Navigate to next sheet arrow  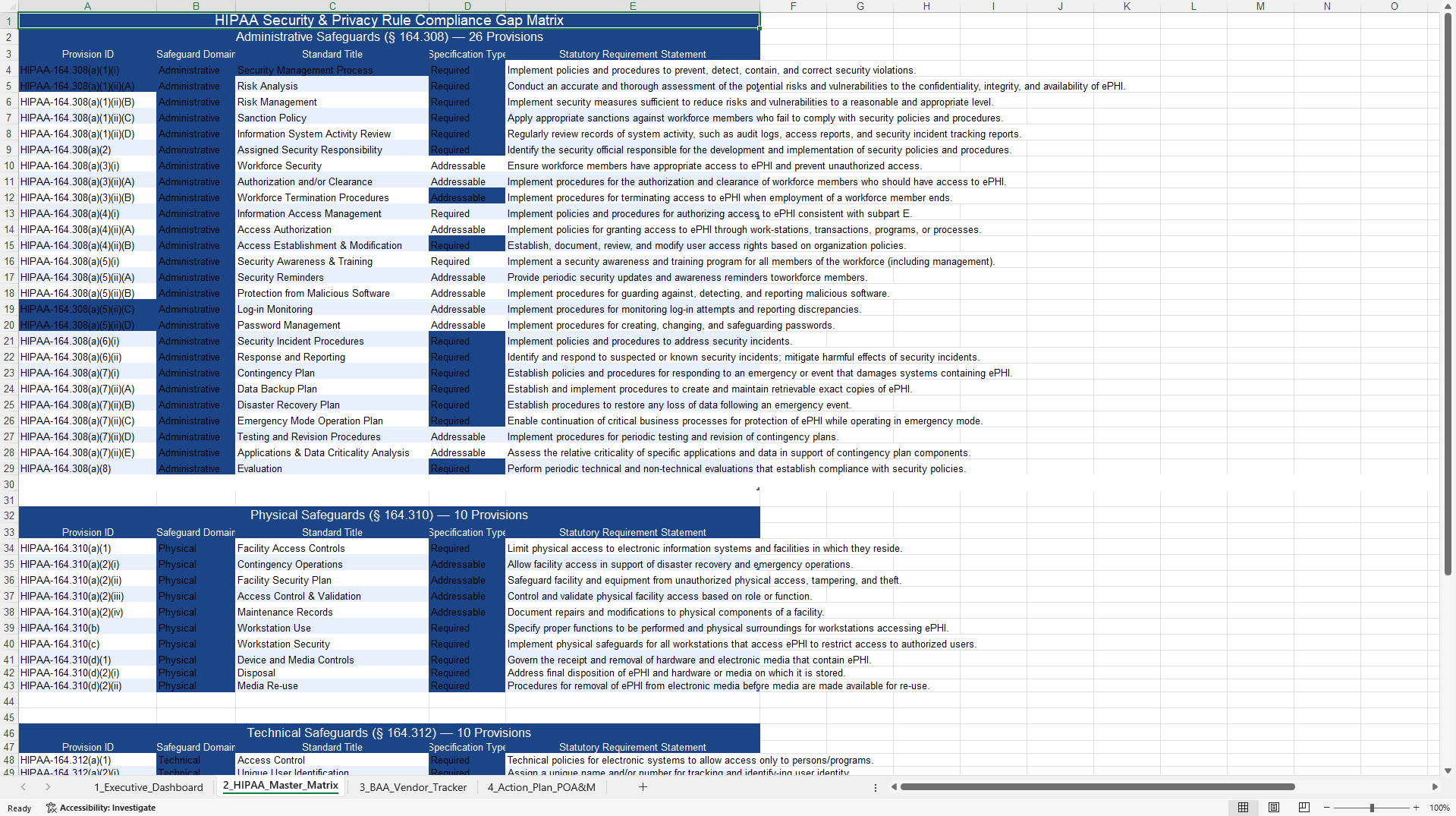pos(48,787)
